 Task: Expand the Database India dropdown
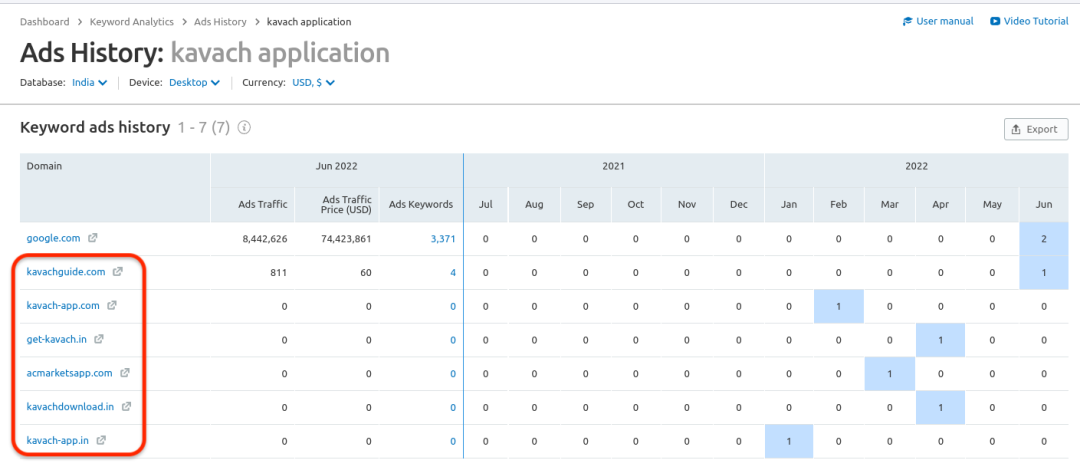90,83
